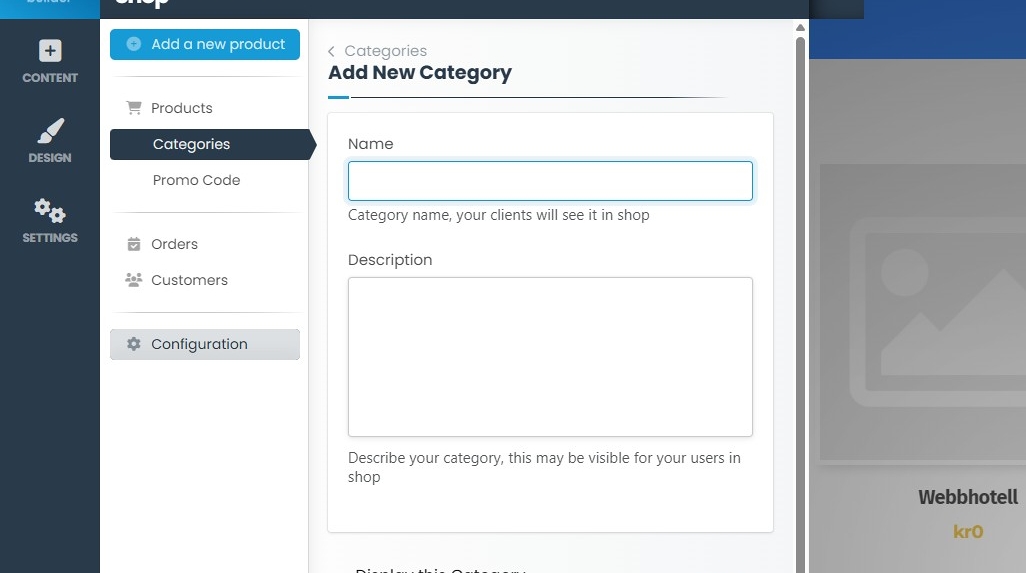Focus the category Name input field
Screen dimensions: 1026x573
[550, 181]
